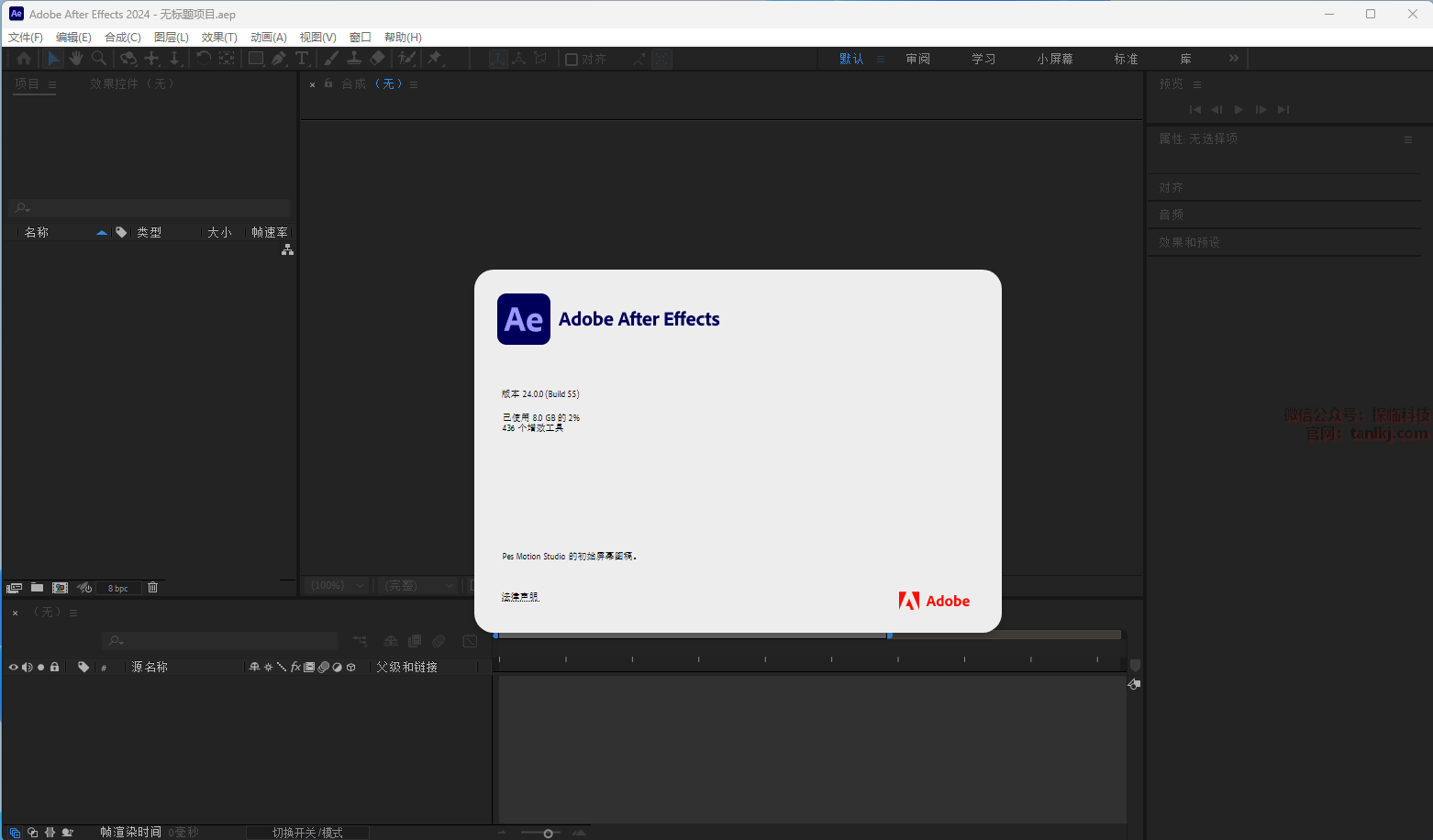Create new folder in Project panel
Screen dimensions: 1433x840
coord(37,588)
